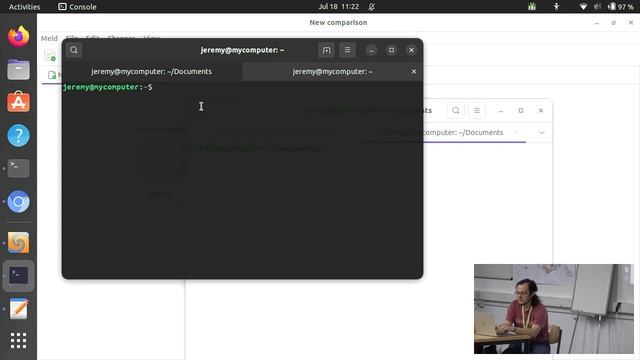Screen dimensions: 640x360
Task: Minimize the background Console window
Action: click(x=500, y=111)
